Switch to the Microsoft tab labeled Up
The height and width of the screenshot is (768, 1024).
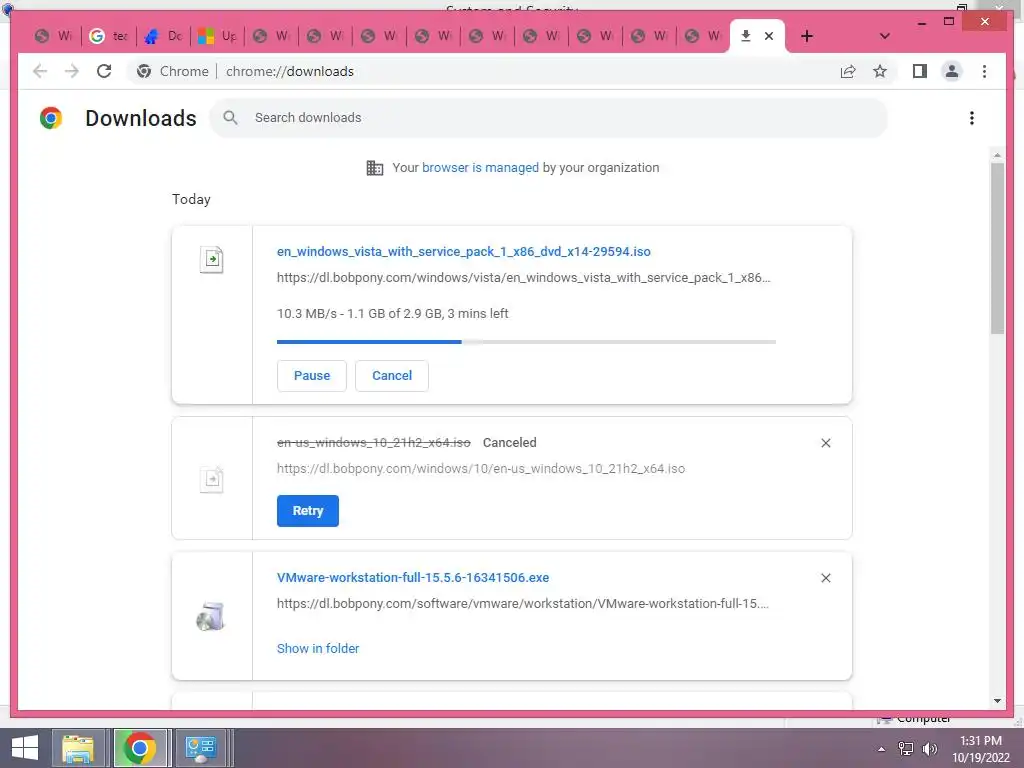click(217, 36)
